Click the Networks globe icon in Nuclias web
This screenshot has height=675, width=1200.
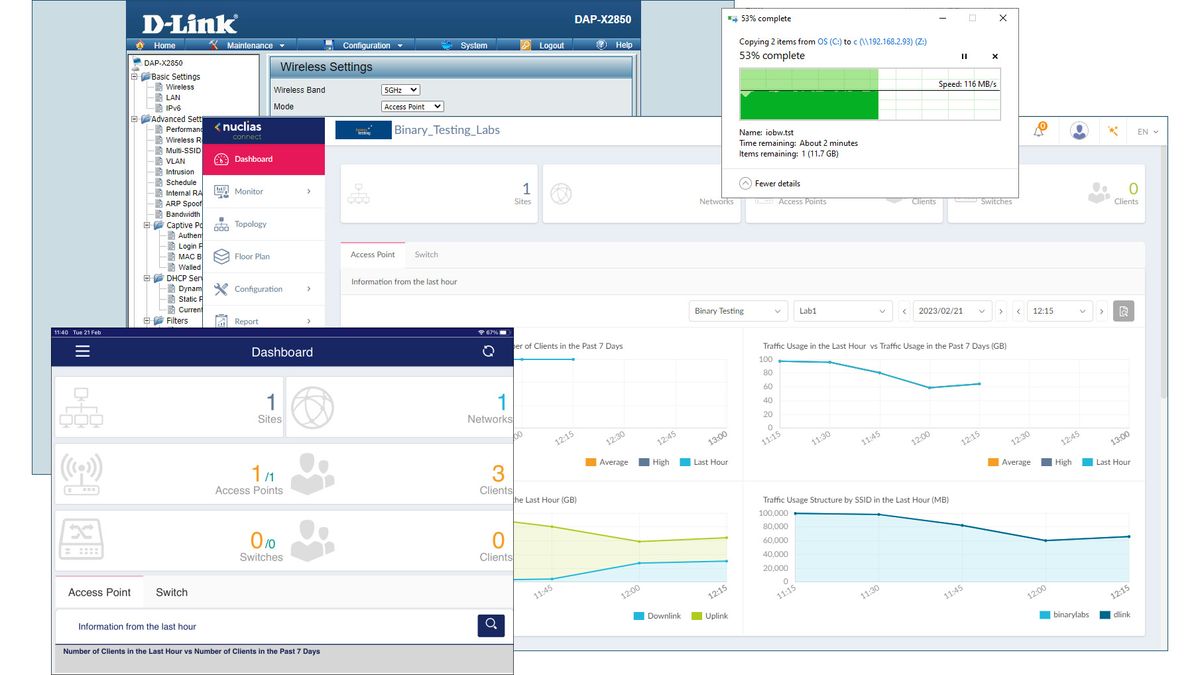561,193
